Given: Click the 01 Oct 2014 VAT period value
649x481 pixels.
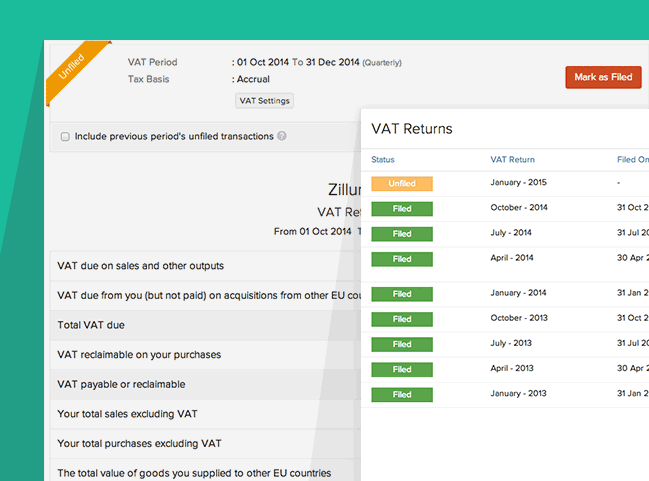Looking at the screenshot, I should (263, 62).
